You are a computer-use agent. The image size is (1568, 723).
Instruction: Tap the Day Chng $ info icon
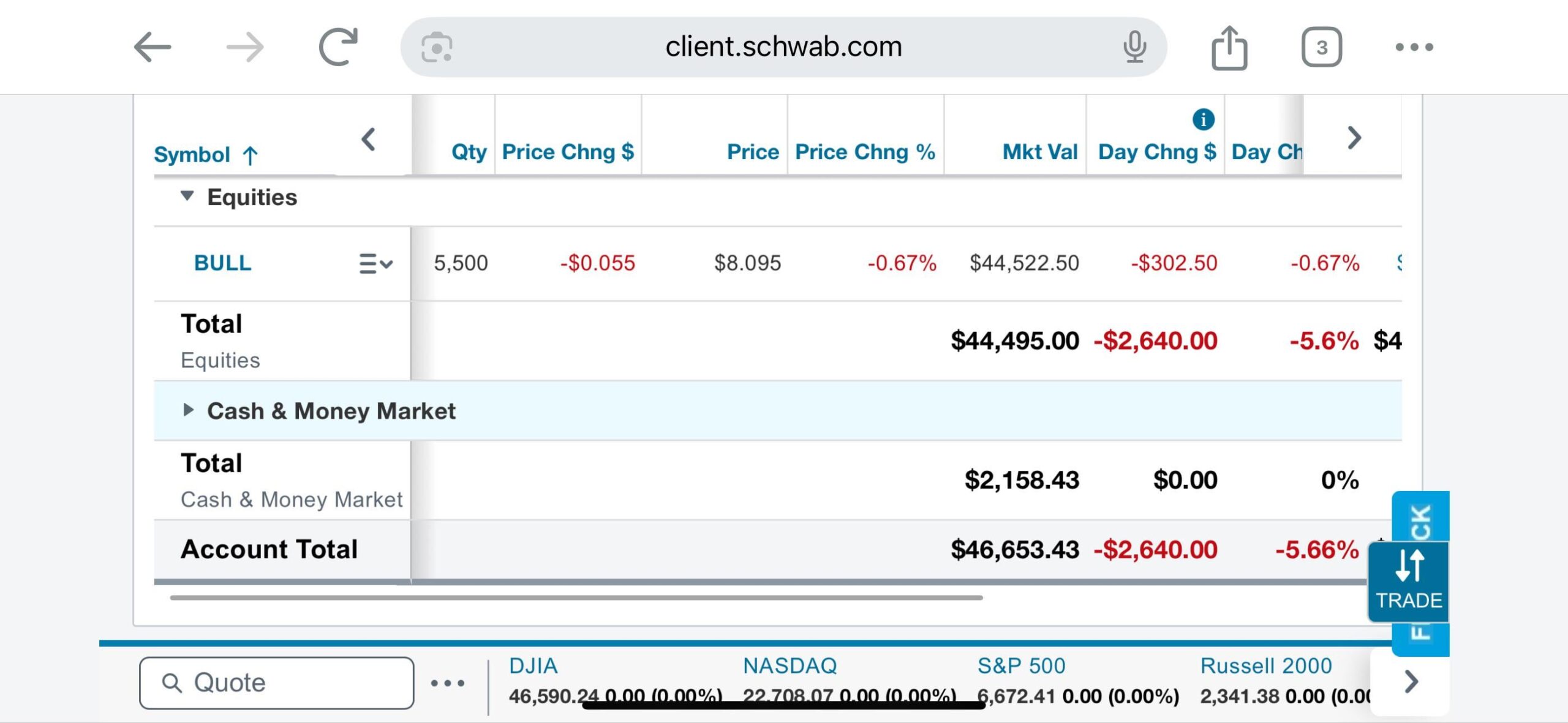point(1203,119)
